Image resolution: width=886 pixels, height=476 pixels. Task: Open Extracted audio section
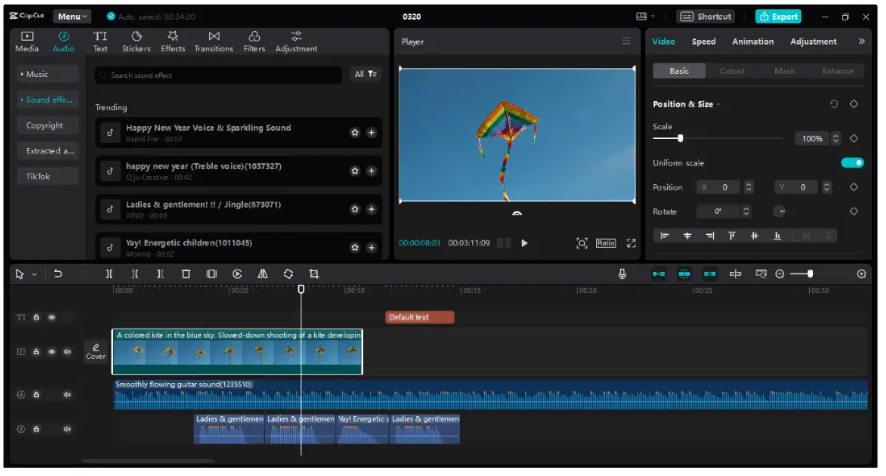pyautogui.click(x=47, y=150)
